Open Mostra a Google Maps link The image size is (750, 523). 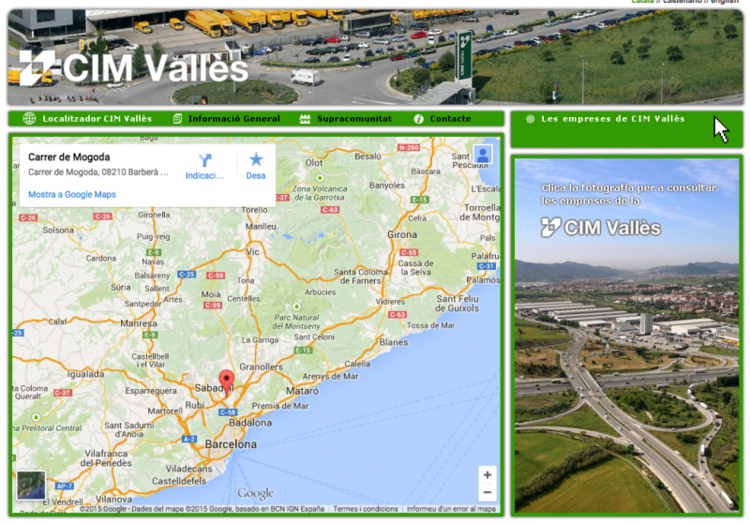72,194
